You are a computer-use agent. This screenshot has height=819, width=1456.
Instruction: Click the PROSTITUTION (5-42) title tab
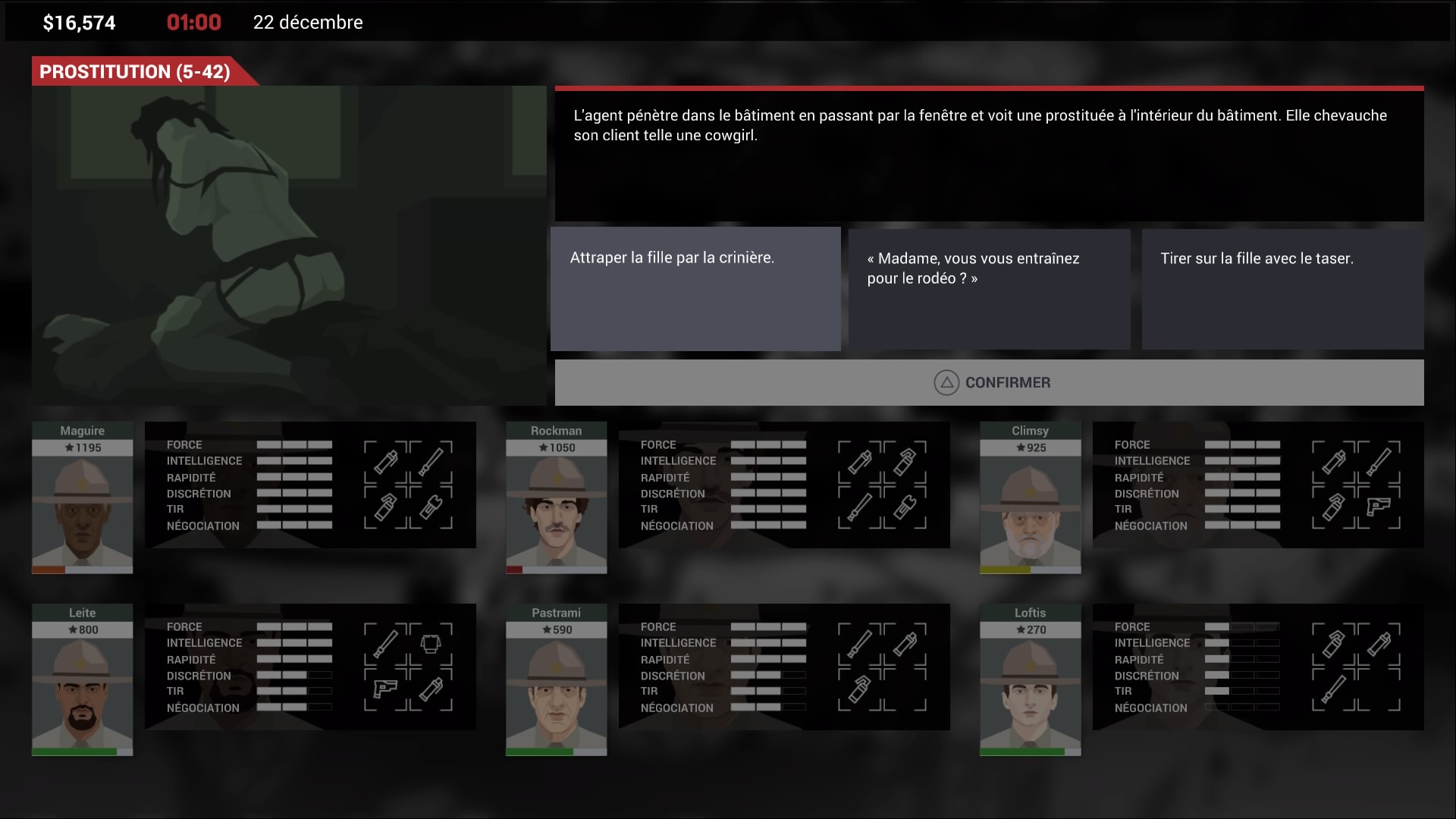coord(144,71)
